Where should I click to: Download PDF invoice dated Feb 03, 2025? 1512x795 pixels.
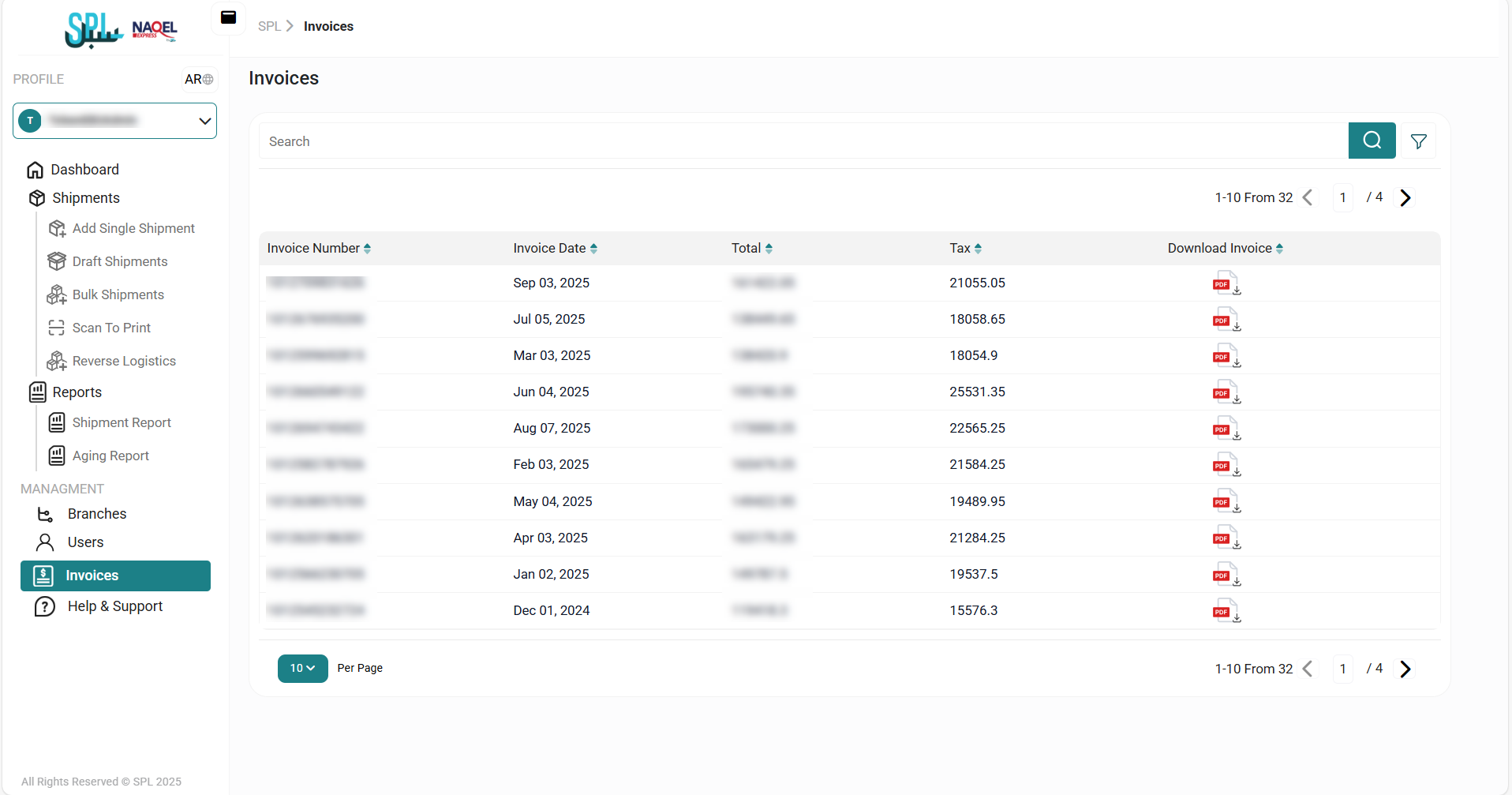(1226, 465)
